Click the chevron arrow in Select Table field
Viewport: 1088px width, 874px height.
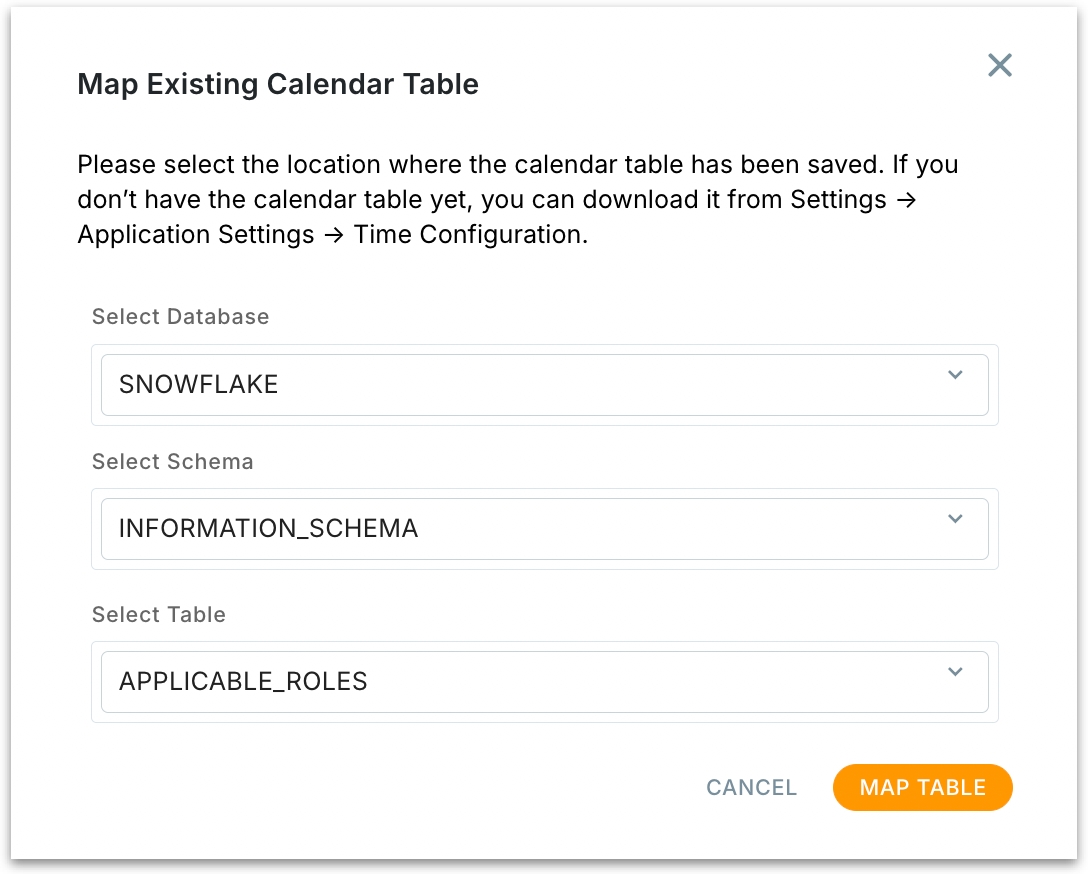pos(955,672)
